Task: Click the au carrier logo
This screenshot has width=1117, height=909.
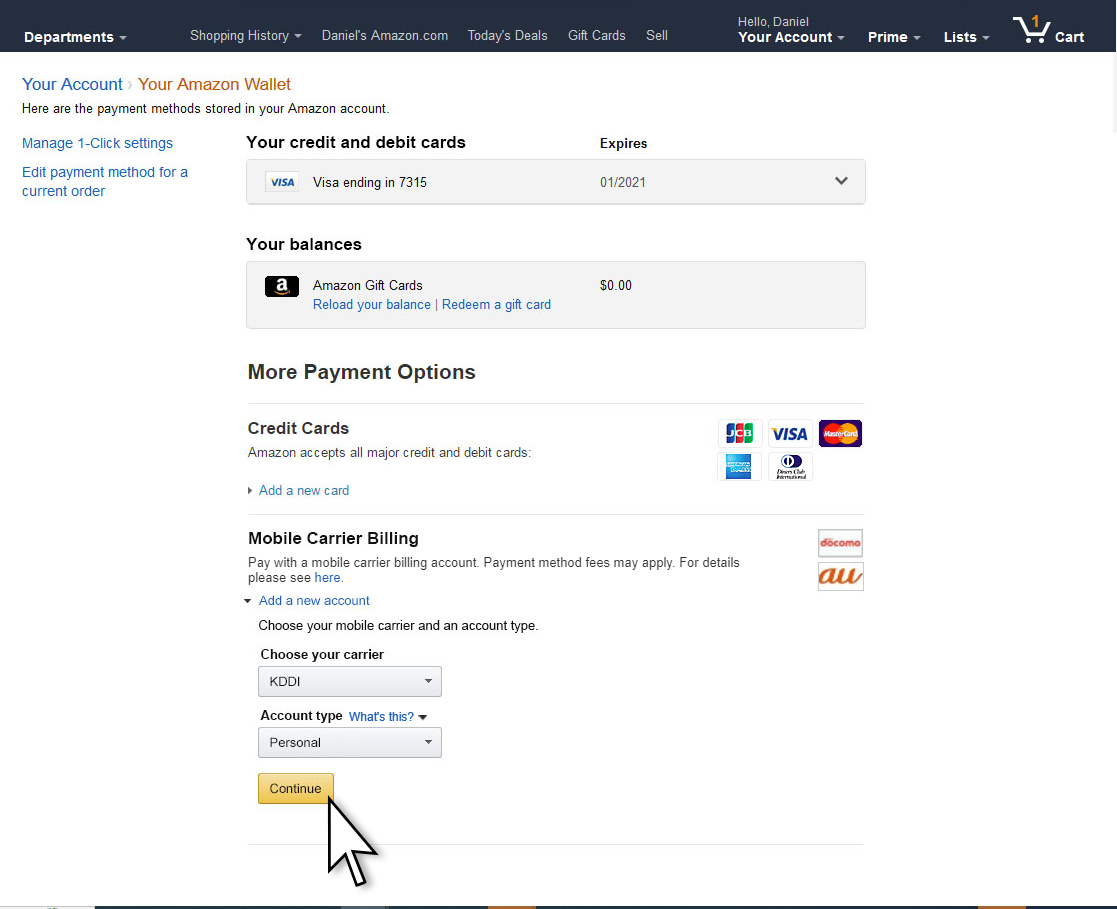Action: click(840, 576)
